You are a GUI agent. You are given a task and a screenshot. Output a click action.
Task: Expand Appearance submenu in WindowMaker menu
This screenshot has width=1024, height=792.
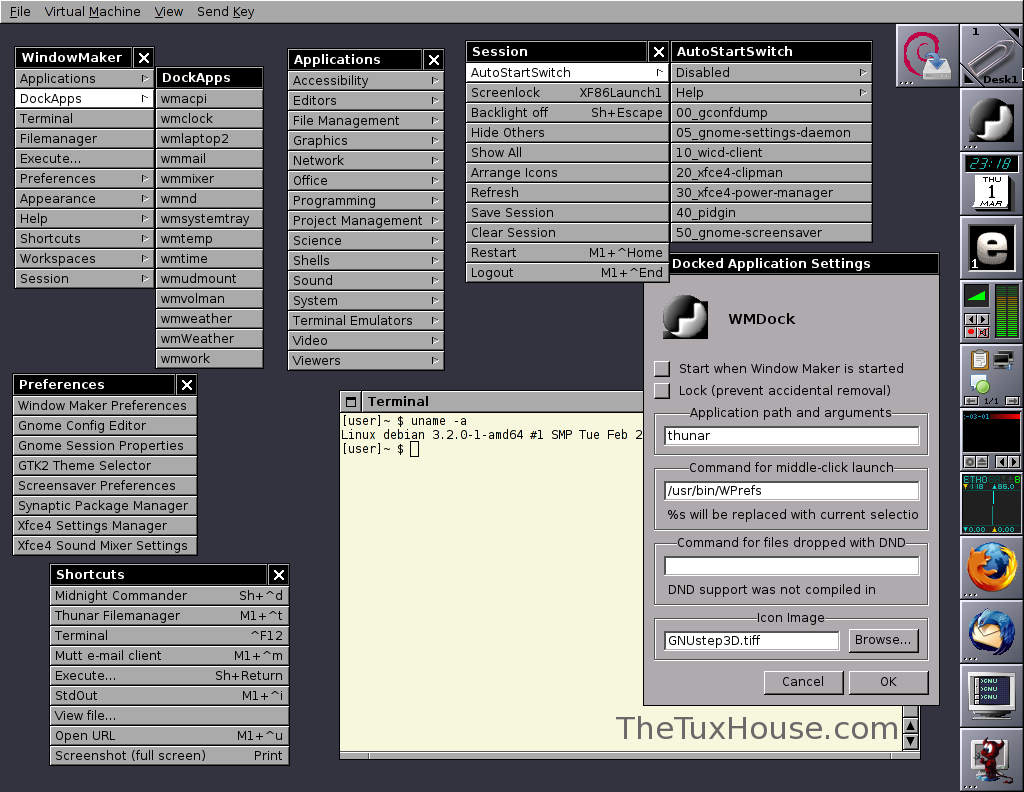pyautogui.click(x=84, y=198)
